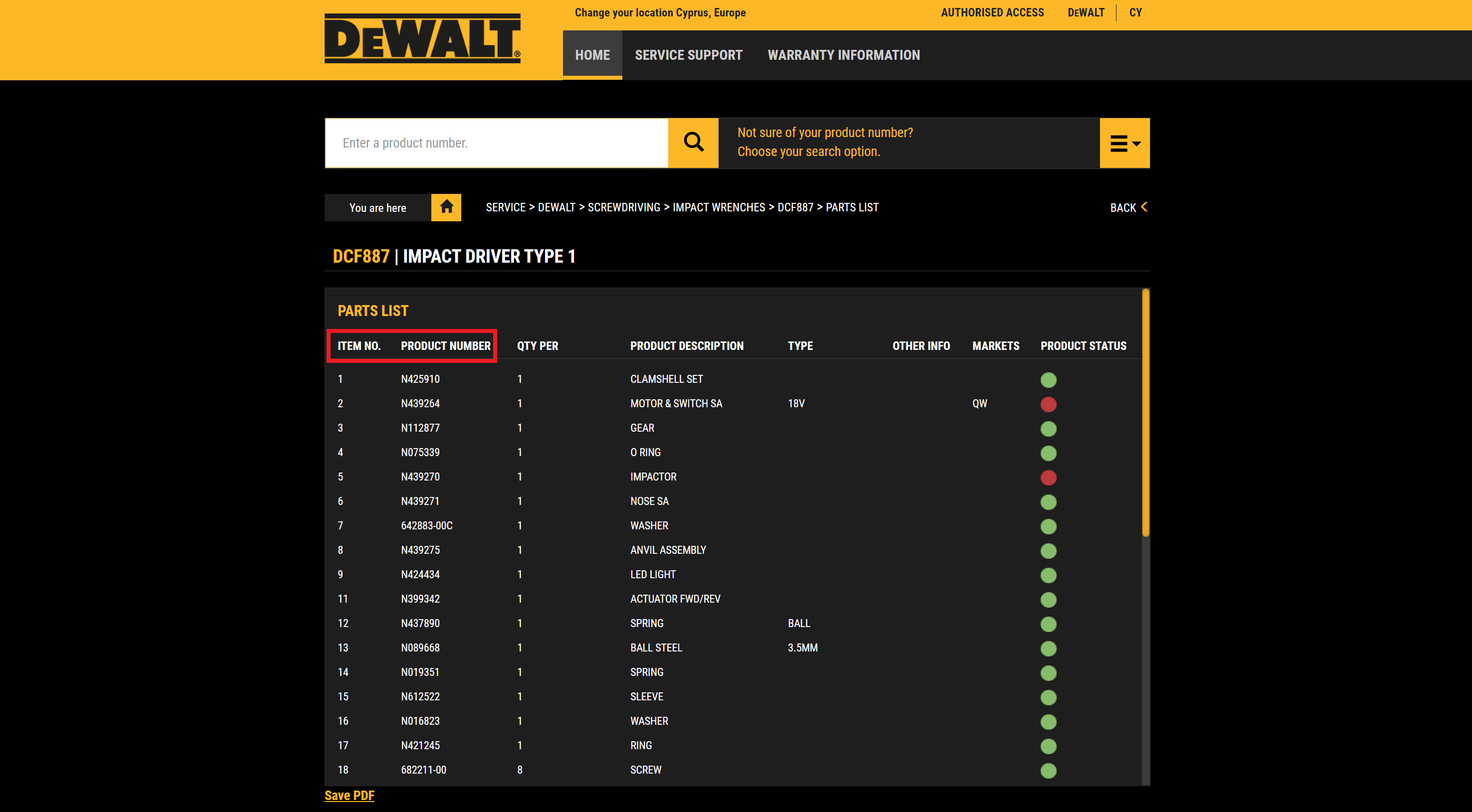Click the Not sure of your product number text

click(x=825, y=133)
